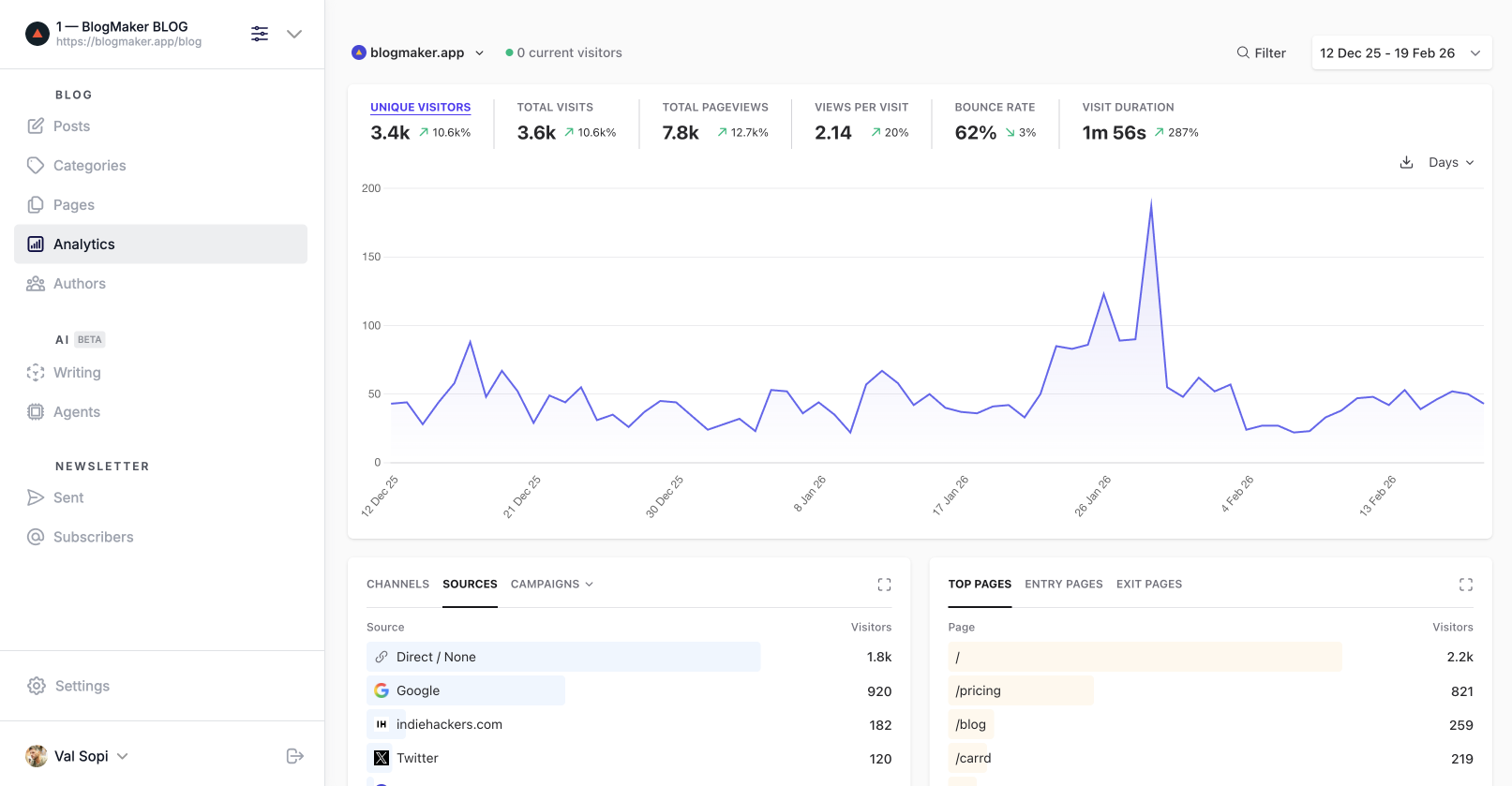Go to Newsletter Subscribers
1512x786 pixels.
(93, 537)
